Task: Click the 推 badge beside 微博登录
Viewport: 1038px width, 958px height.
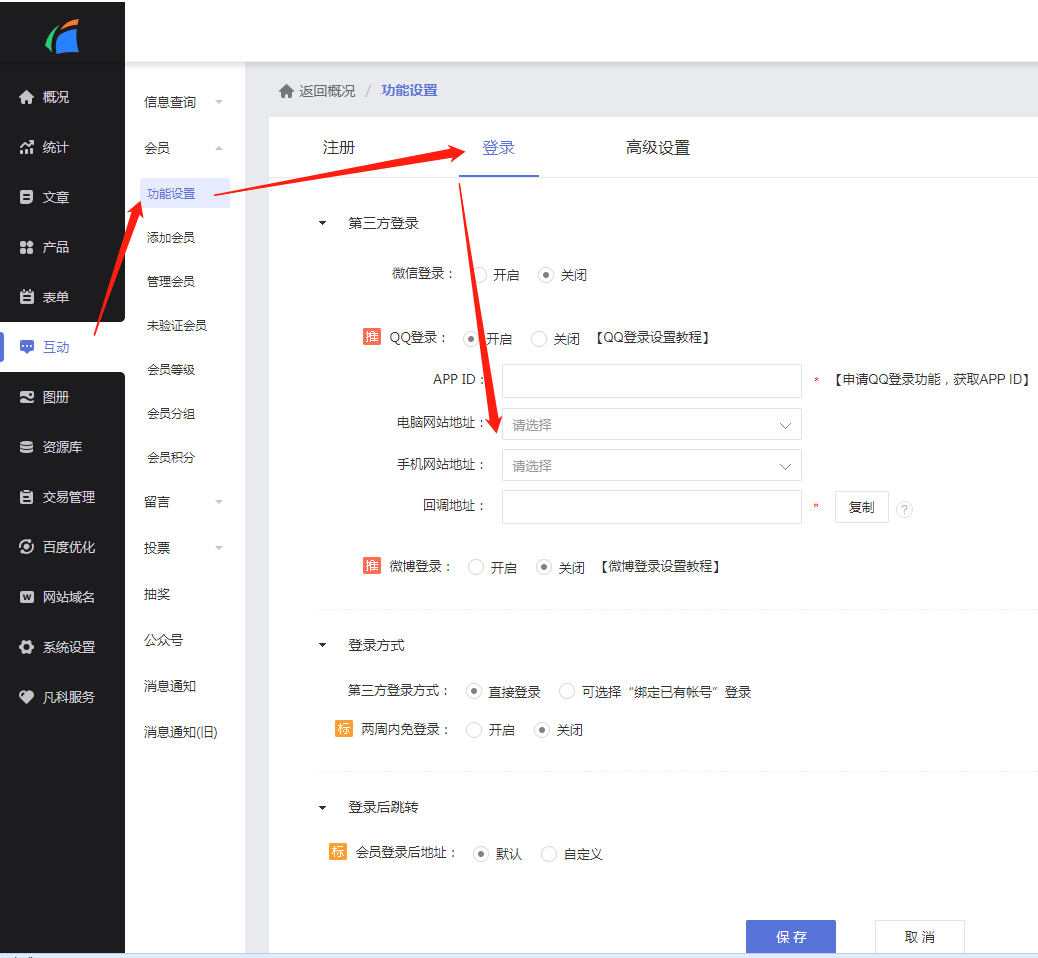Action: click(x=372, y=566)
